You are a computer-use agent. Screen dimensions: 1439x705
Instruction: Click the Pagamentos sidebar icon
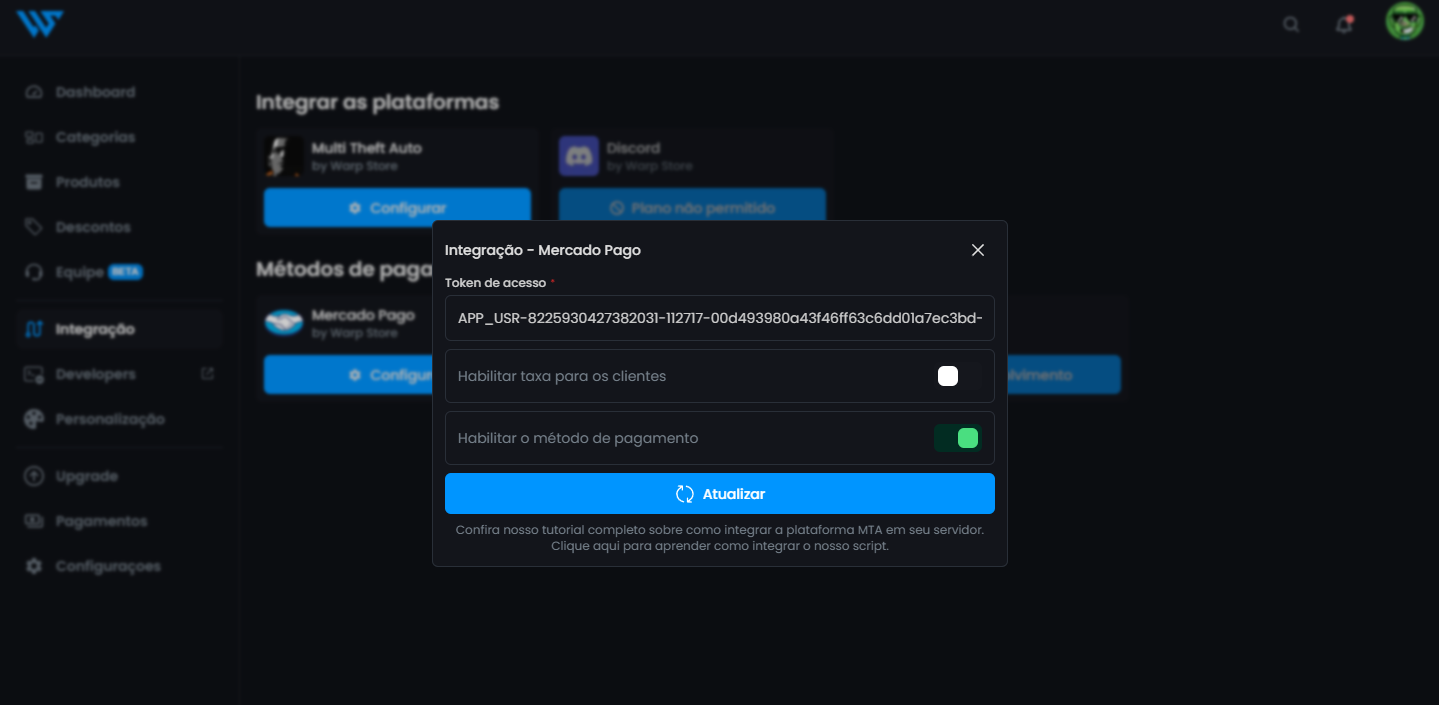pyautogui.click(x=34, y=521)
